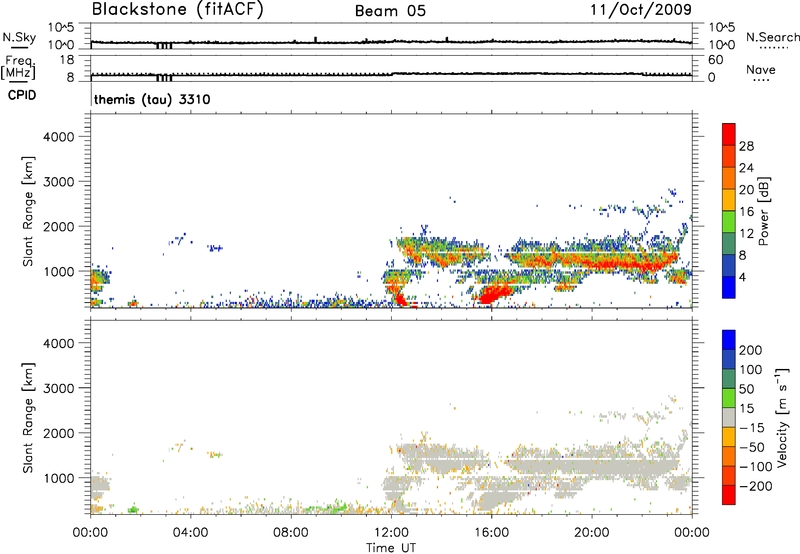Click the '2000' range tick in the velocity panel
Screen dimensions: 800x554
[x=59, y=433]
